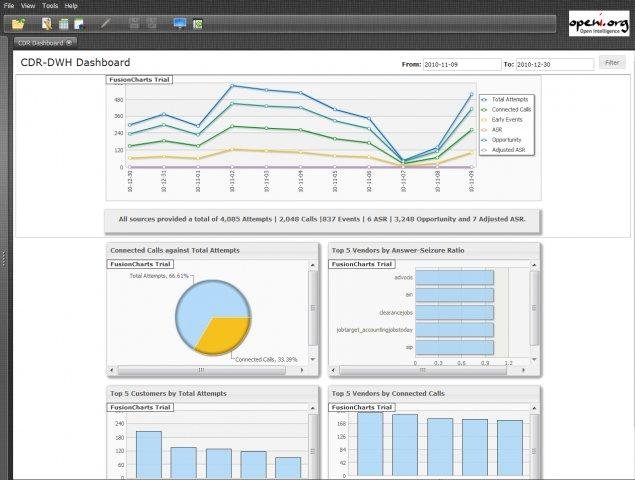The width and height of the screenshot is (635, 480).
Task: Click the summary text 'All sources provided a total'
Action: click(322, 219)
